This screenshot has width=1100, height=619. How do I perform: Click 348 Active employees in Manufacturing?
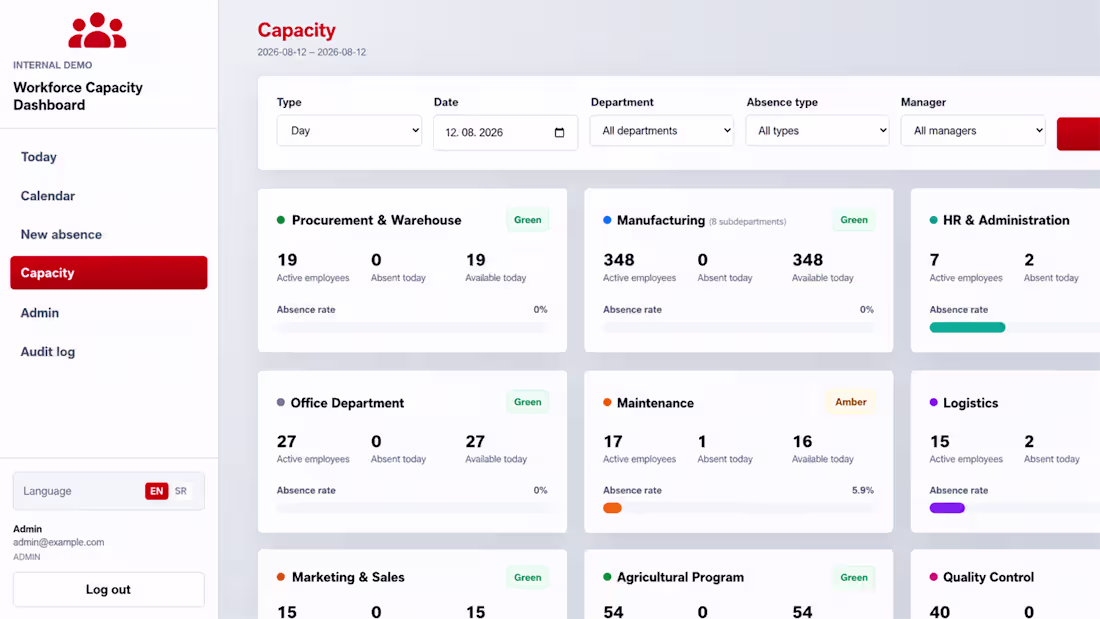[x=639, y=267]
